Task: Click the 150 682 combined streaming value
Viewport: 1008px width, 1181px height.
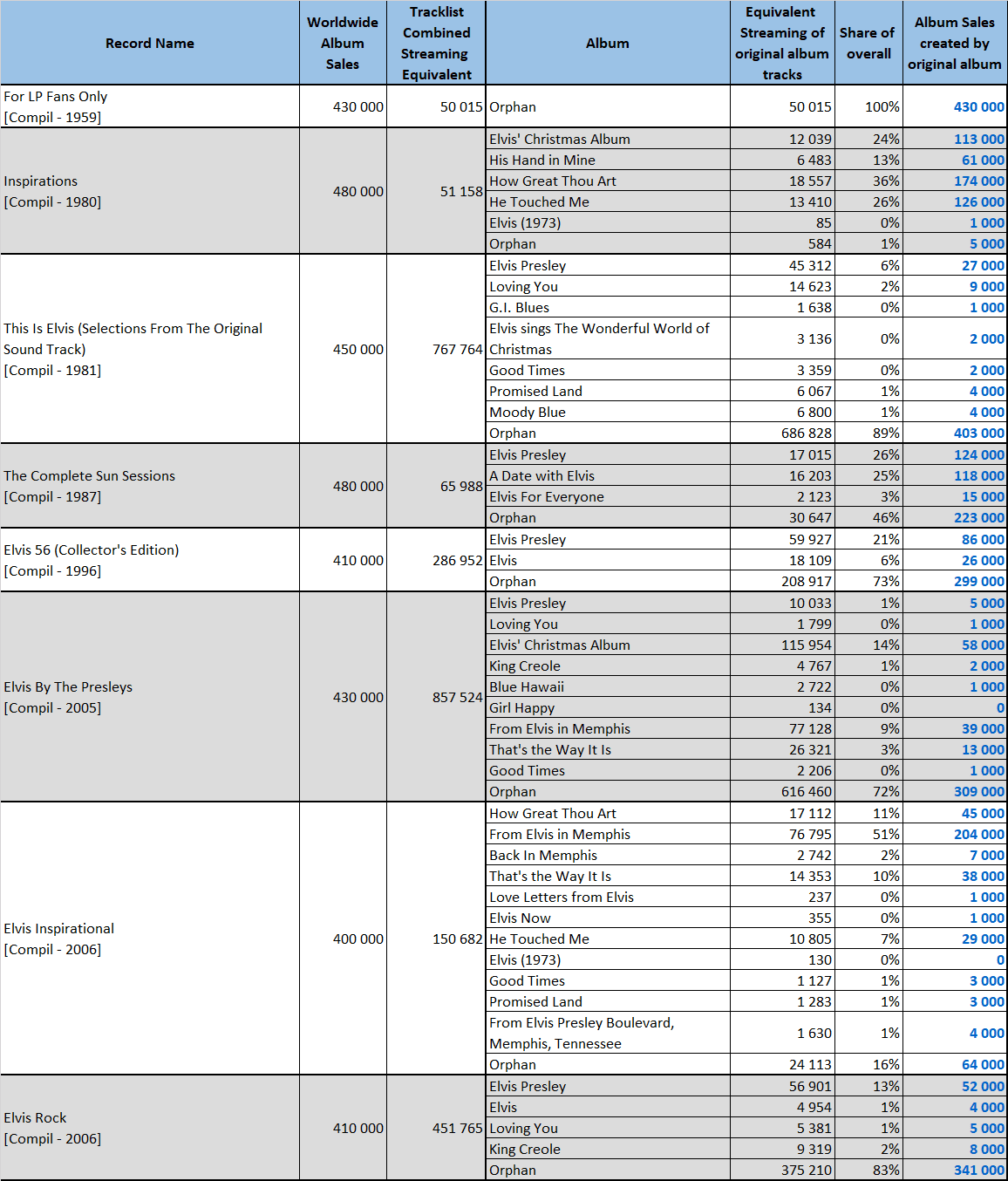Action: (436, 939)
